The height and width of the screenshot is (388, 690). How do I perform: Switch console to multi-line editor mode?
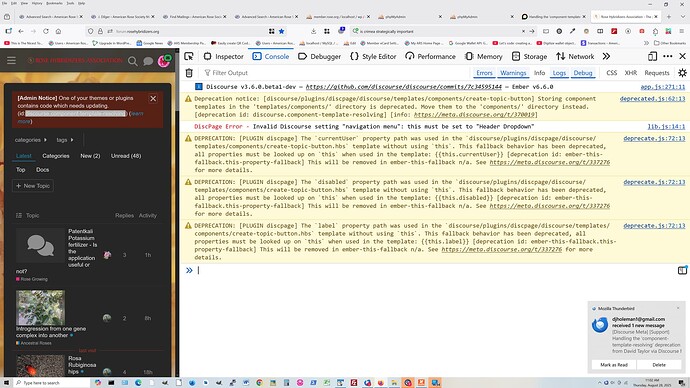pos(682,270)
